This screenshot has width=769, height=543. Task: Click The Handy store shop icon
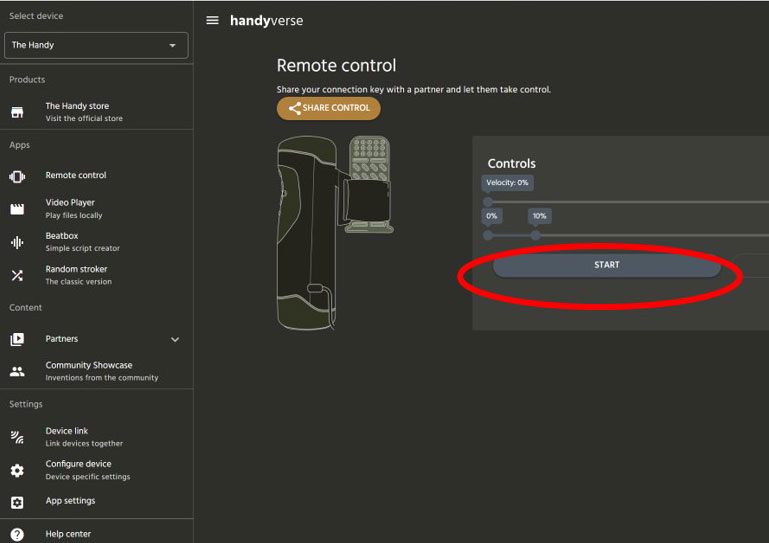click(x=17, y=112)
